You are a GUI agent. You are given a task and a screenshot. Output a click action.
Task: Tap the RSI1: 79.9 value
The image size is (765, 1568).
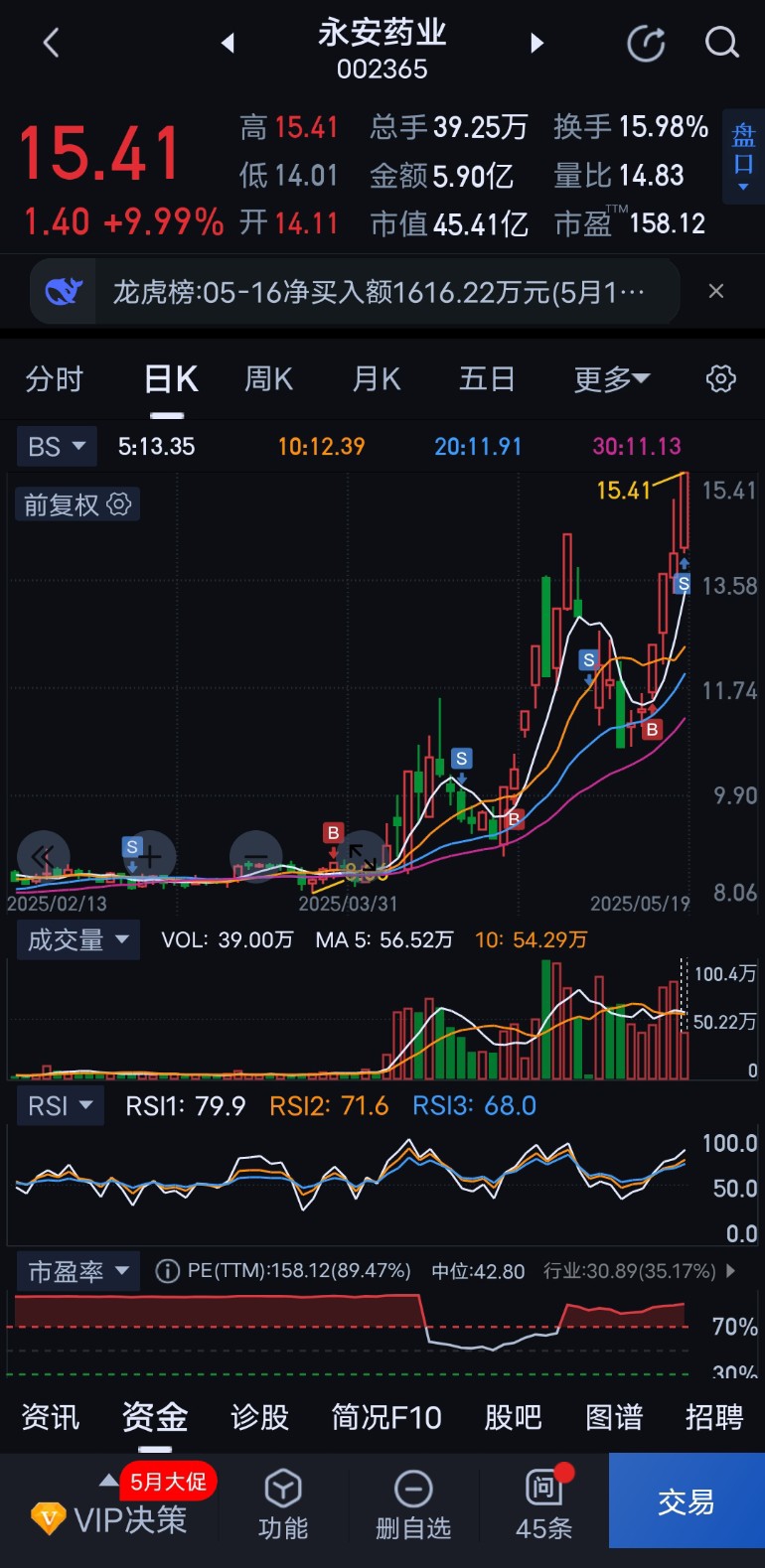[185, 1105]
